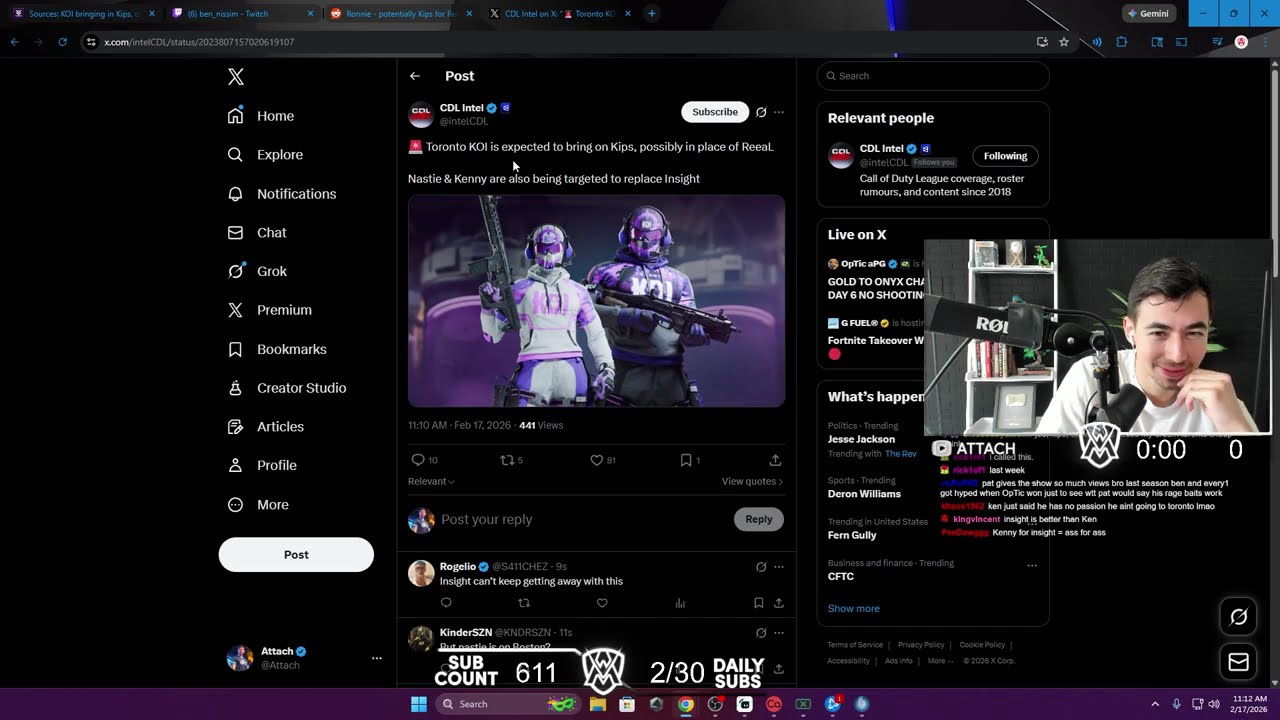Bookmark Rogelio's comment
This screenshot has width=1280, height=720.
[759, 603]
